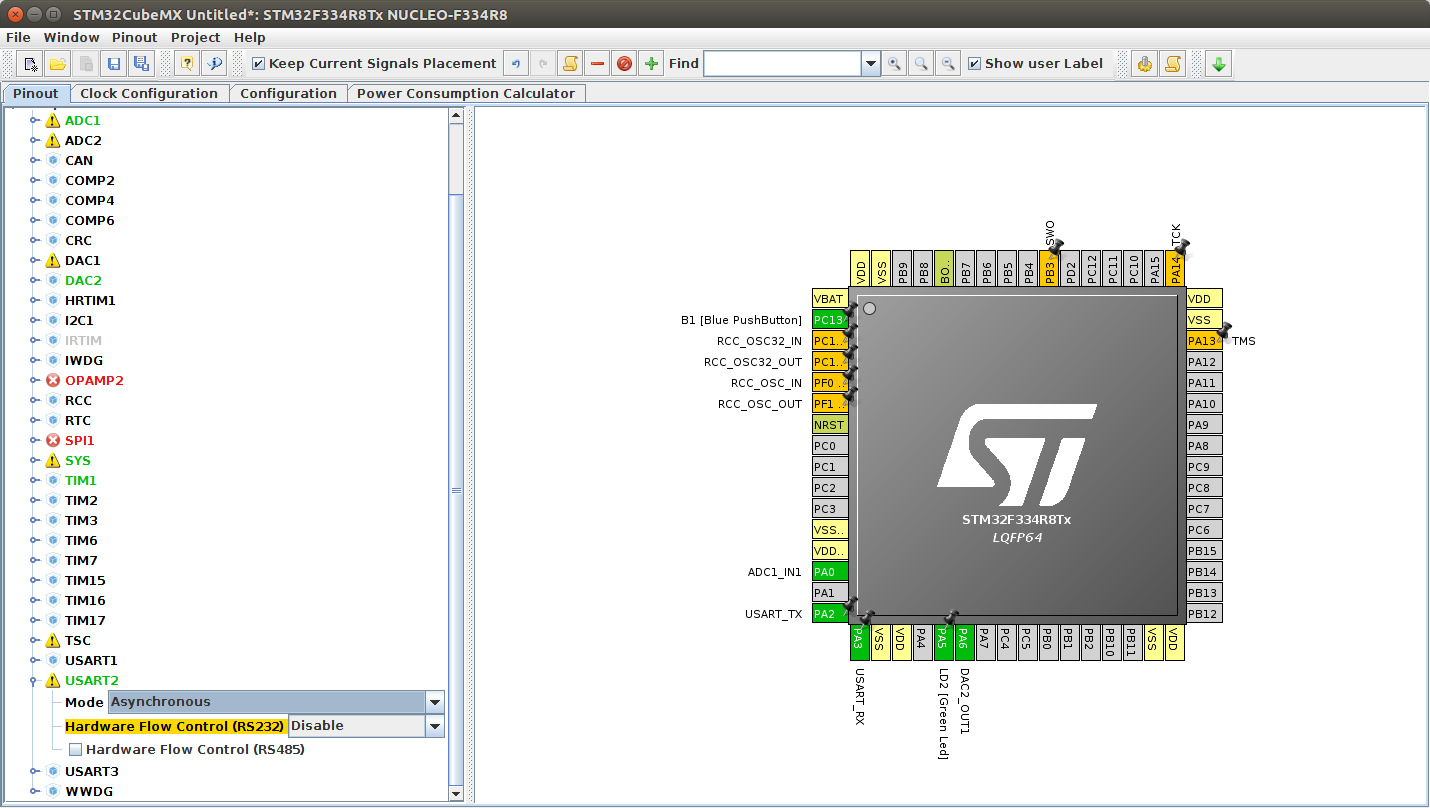
Task: Click the green down-arrow generate icon
Action: [x=1218, y=64]
